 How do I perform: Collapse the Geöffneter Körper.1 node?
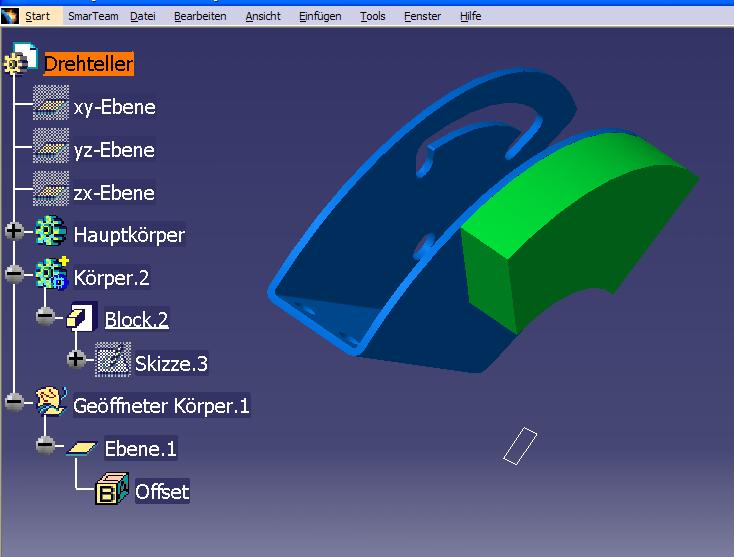tap(14, 401)
